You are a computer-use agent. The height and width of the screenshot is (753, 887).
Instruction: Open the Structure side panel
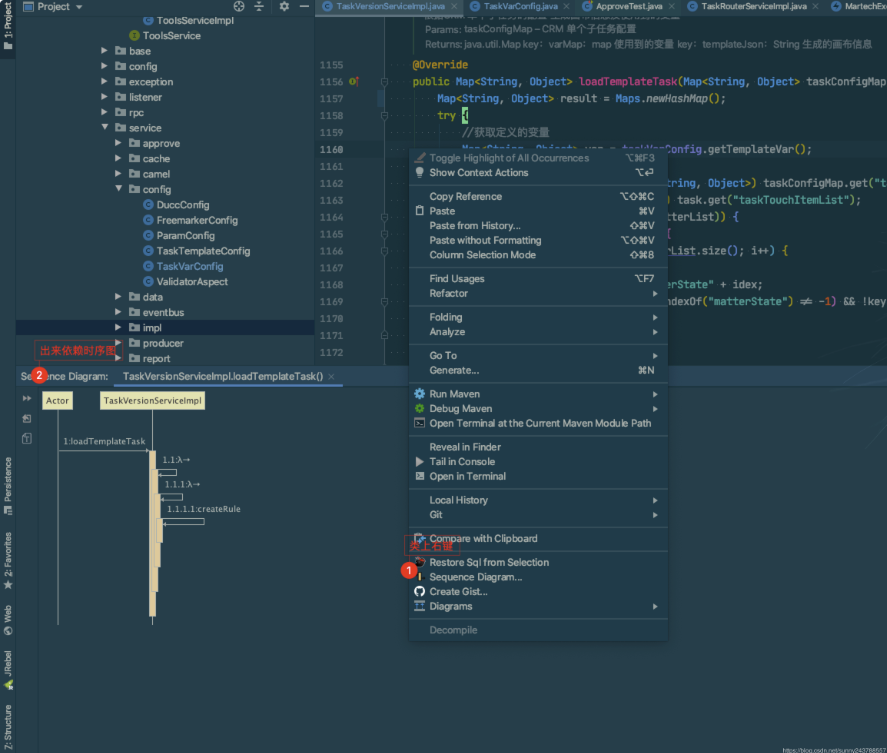tap(8, 727)
